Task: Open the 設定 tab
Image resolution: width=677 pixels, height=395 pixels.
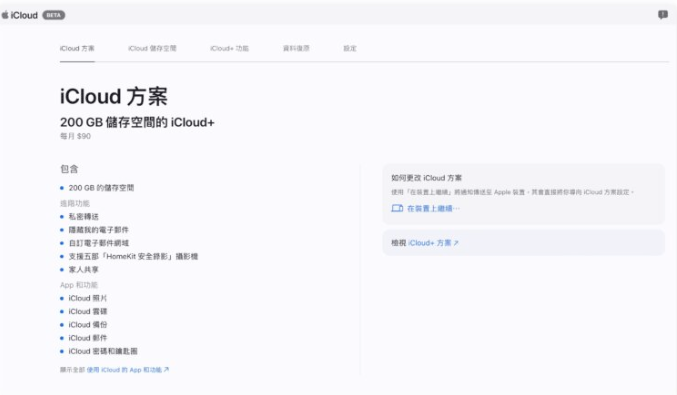Action: pos(350,48)
